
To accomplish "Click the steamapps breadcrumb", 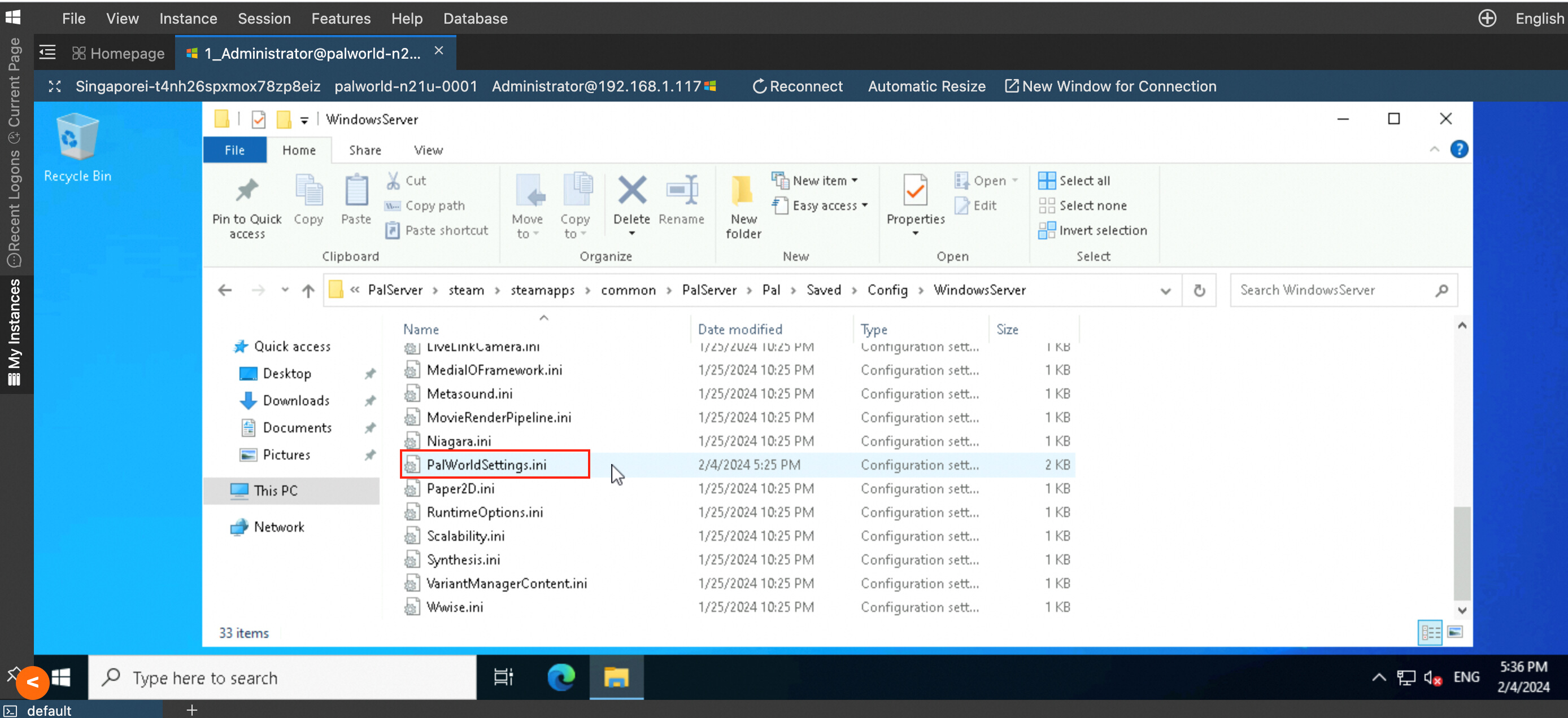I will (x=542, y=290).
